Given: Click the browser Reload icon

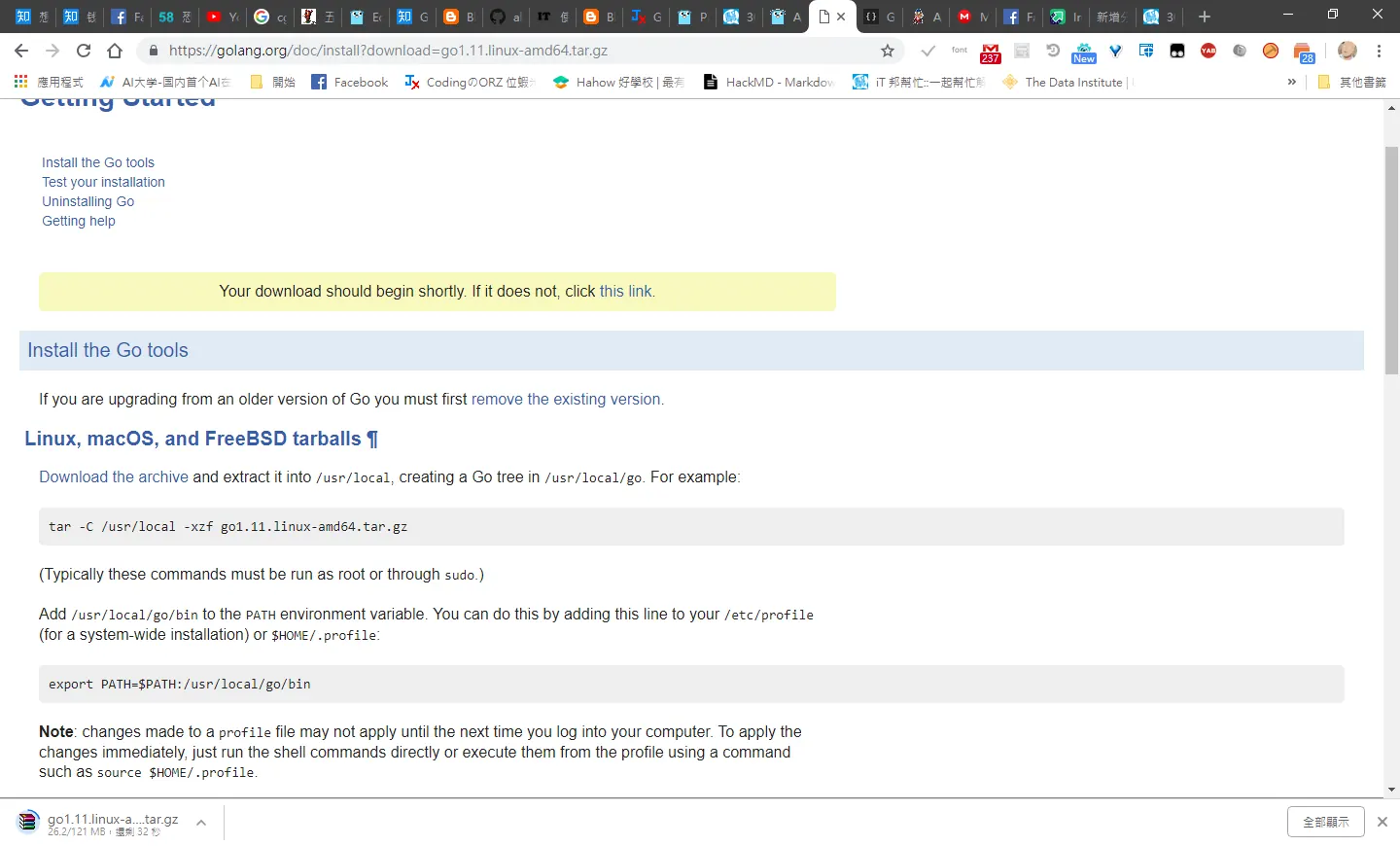Looking at the screenshot, I should [x=84, y=51].
